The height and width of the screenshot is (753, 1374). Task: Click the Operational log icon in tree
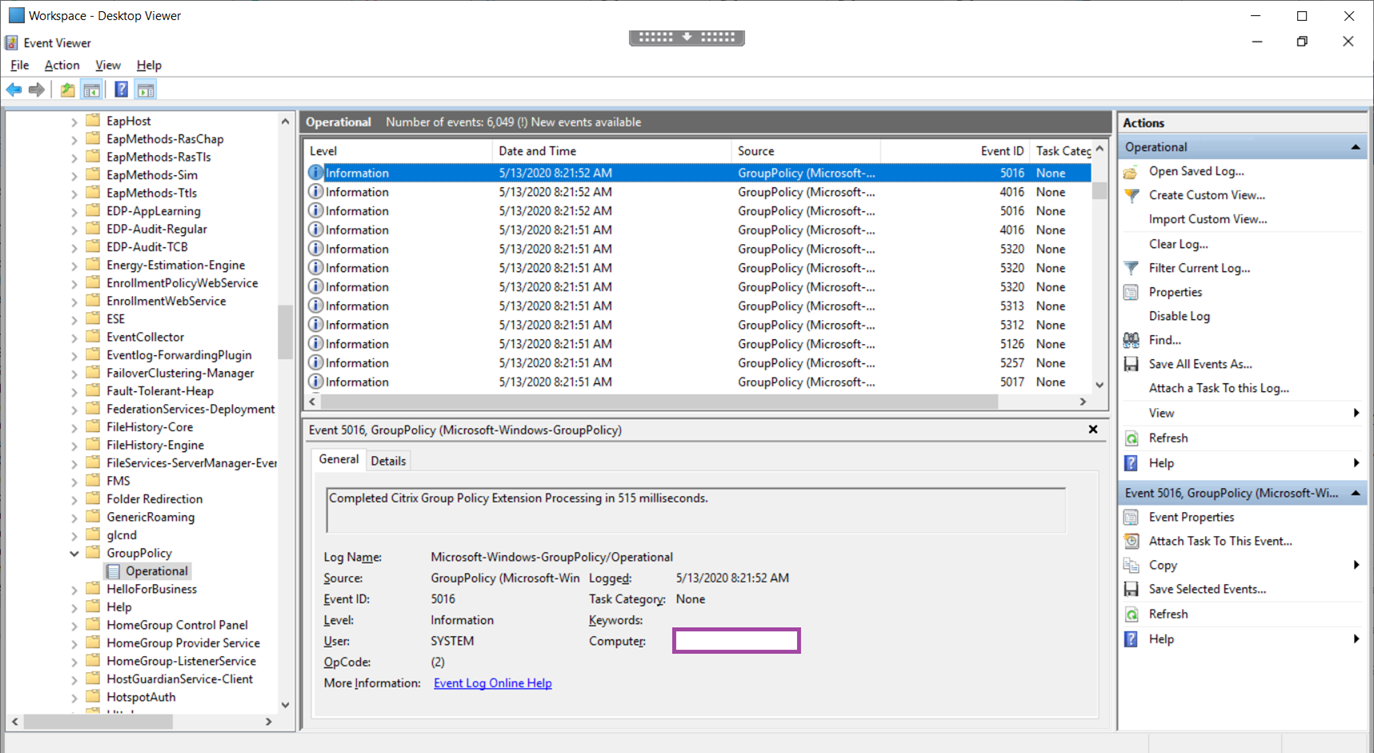(x=113, y=571)
